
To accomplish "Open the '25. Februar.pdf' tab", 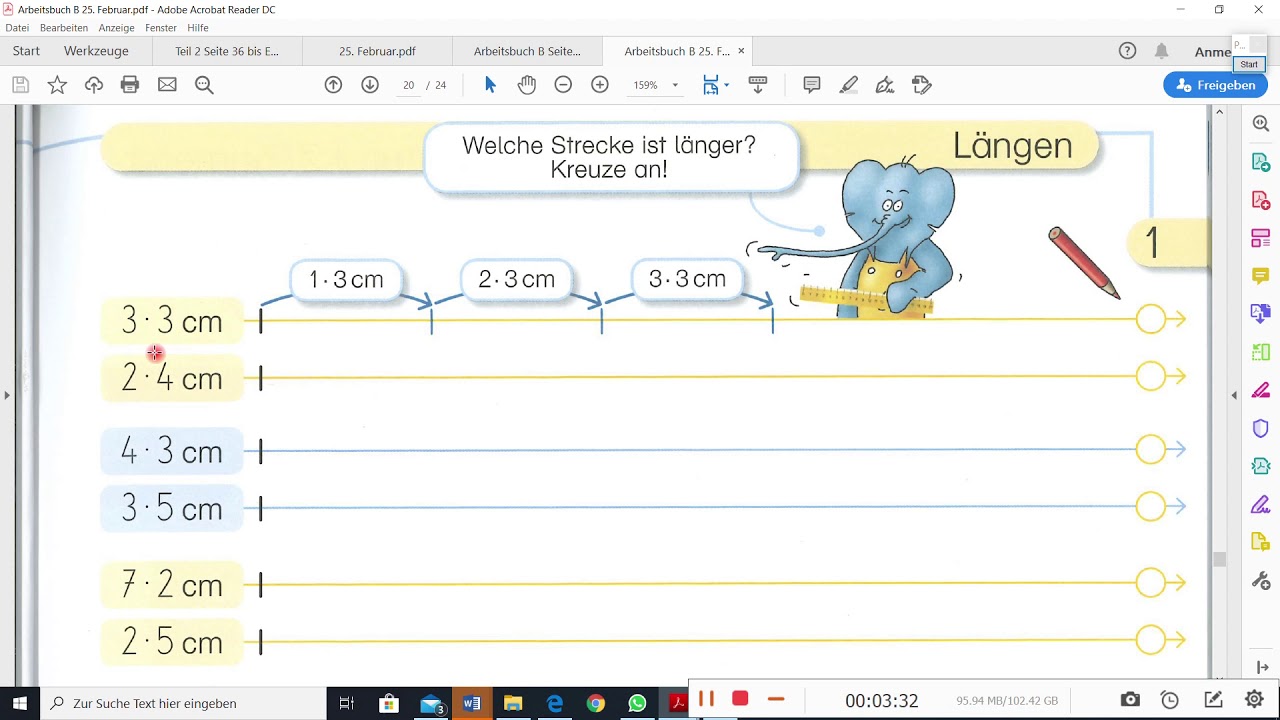I will 377,51.
